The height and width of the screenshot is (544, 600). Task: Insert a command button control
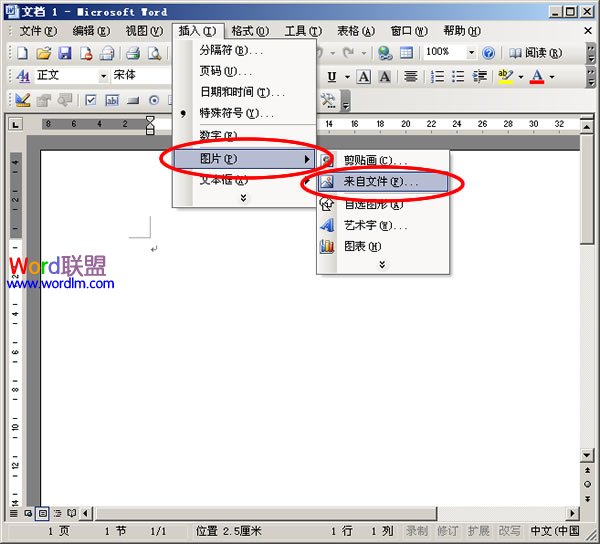click(133, 101)
